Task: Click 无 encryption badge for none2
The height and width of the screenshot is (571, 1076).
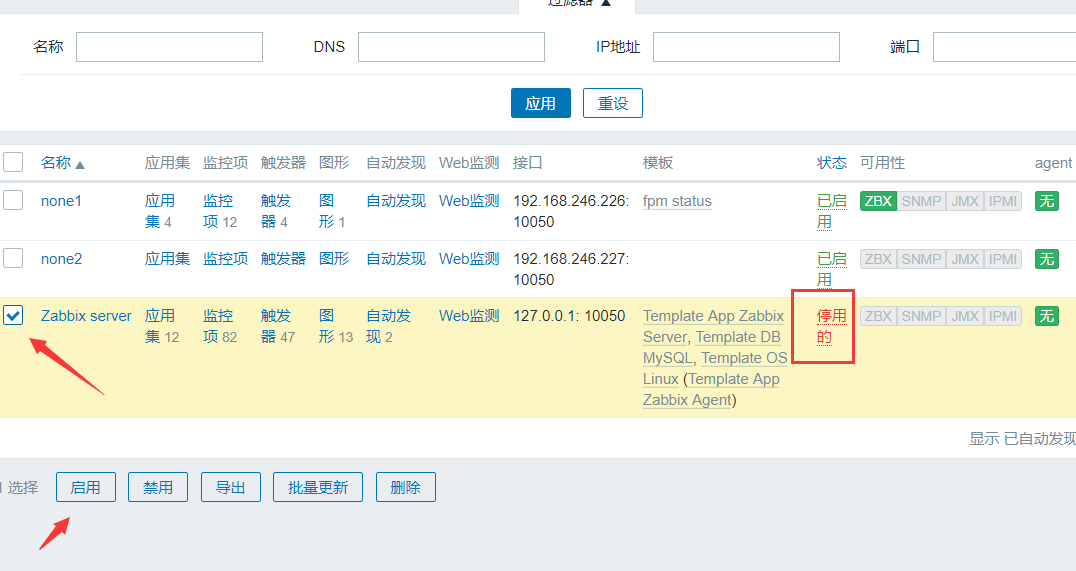Action: tap(1046, 259)
